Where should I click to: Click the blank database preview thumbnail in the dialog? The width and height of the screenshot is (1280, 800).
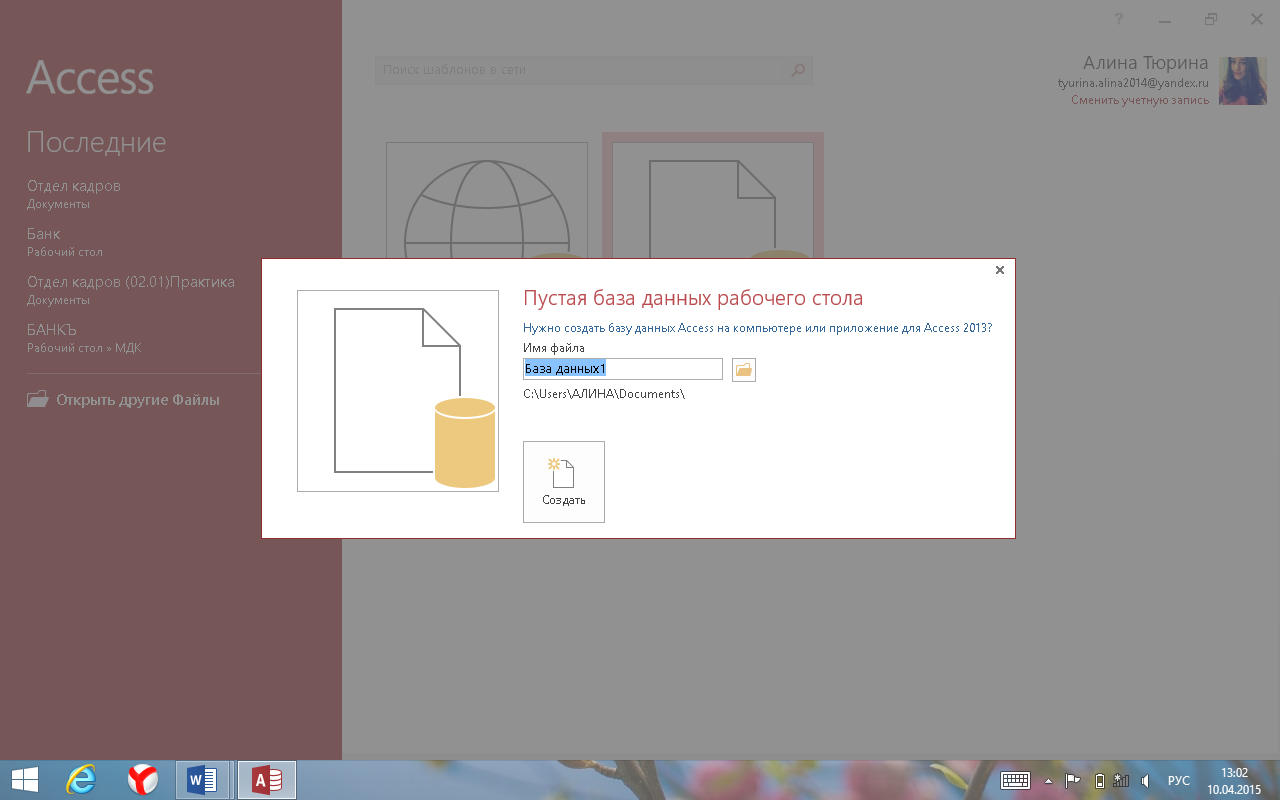click(398, 391)
